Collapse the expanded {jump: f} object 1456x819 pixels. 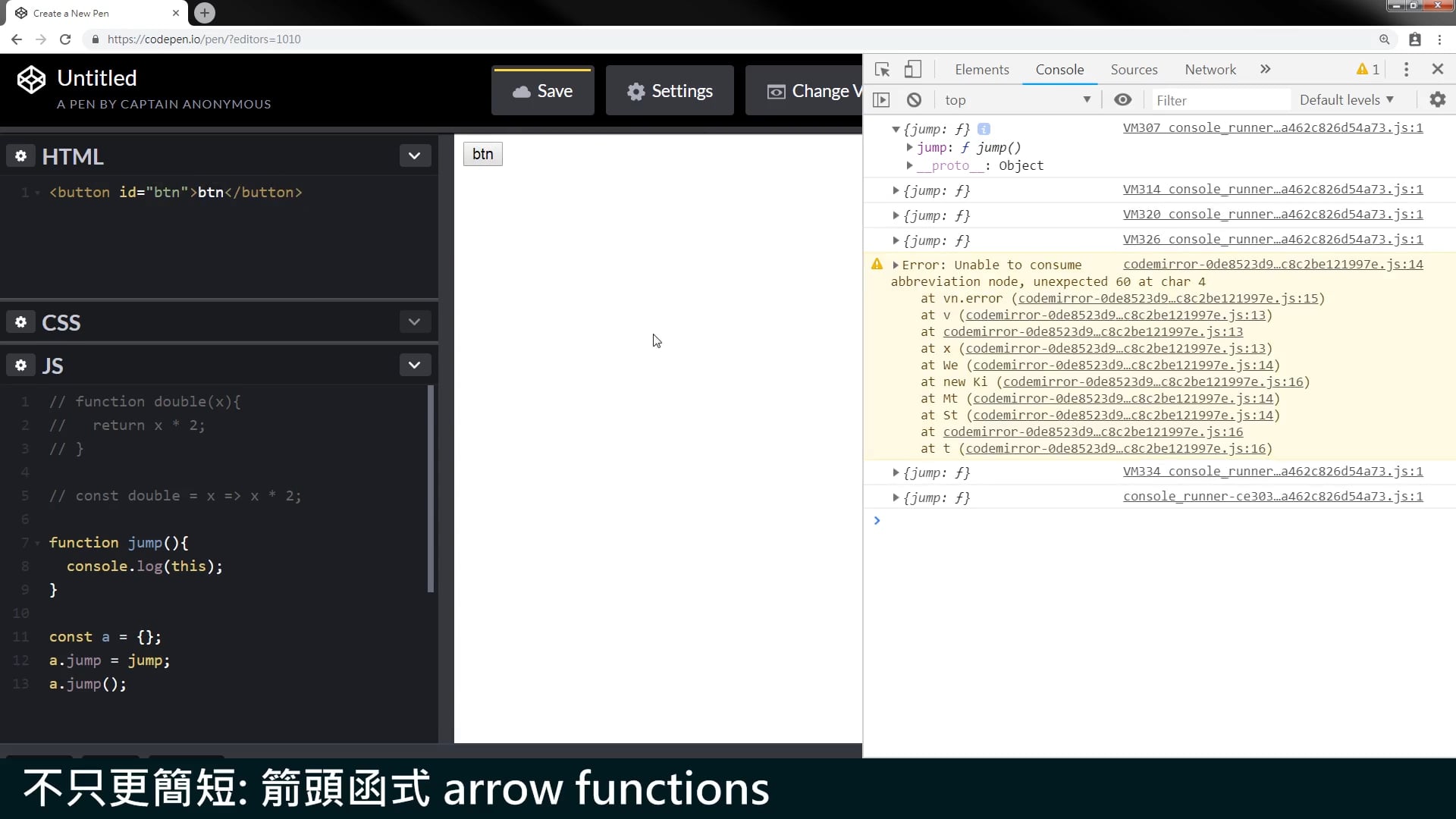[x=896, y=129]
